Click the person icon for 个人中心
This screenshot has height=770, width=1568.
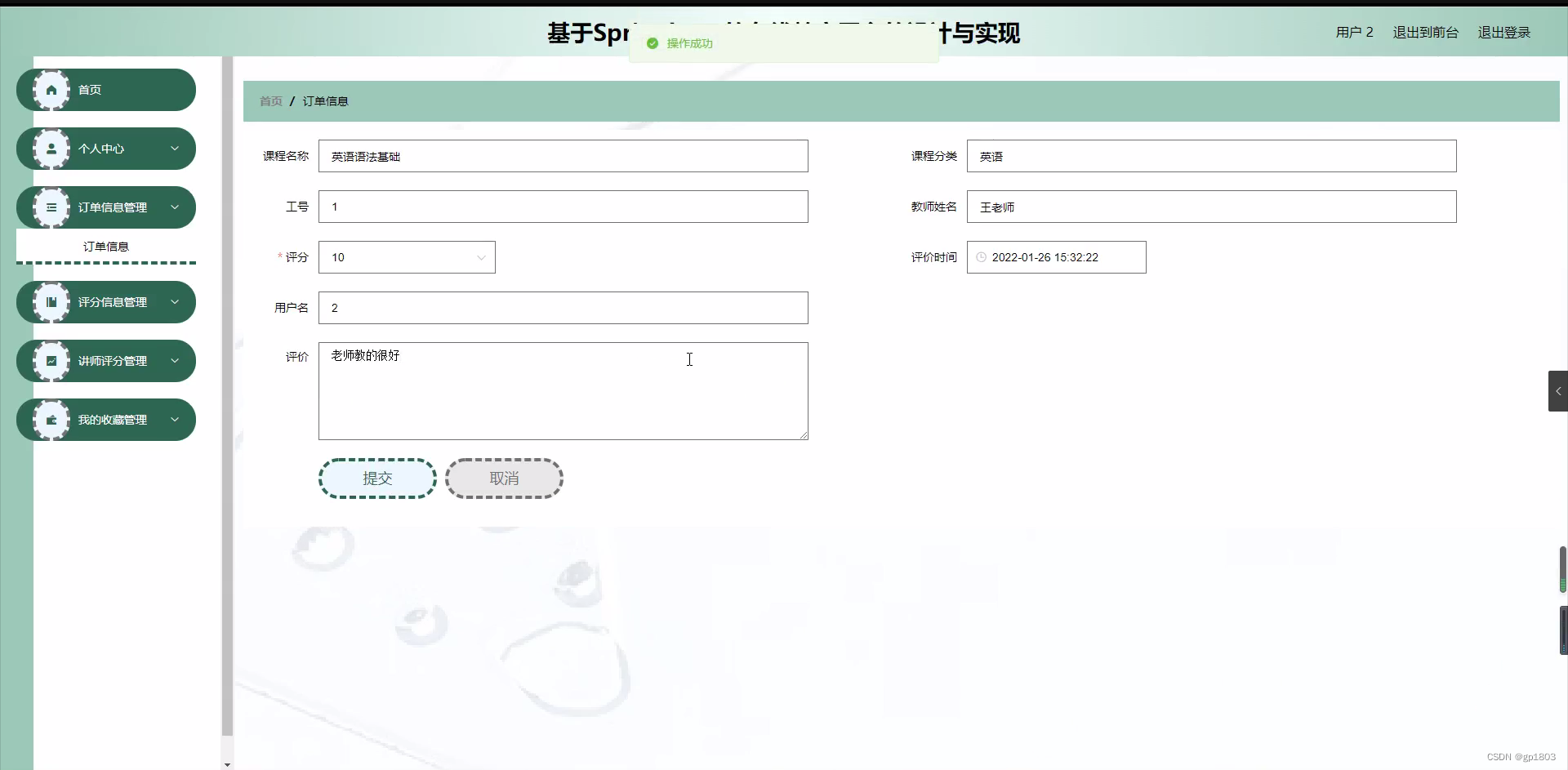(51, 149)
